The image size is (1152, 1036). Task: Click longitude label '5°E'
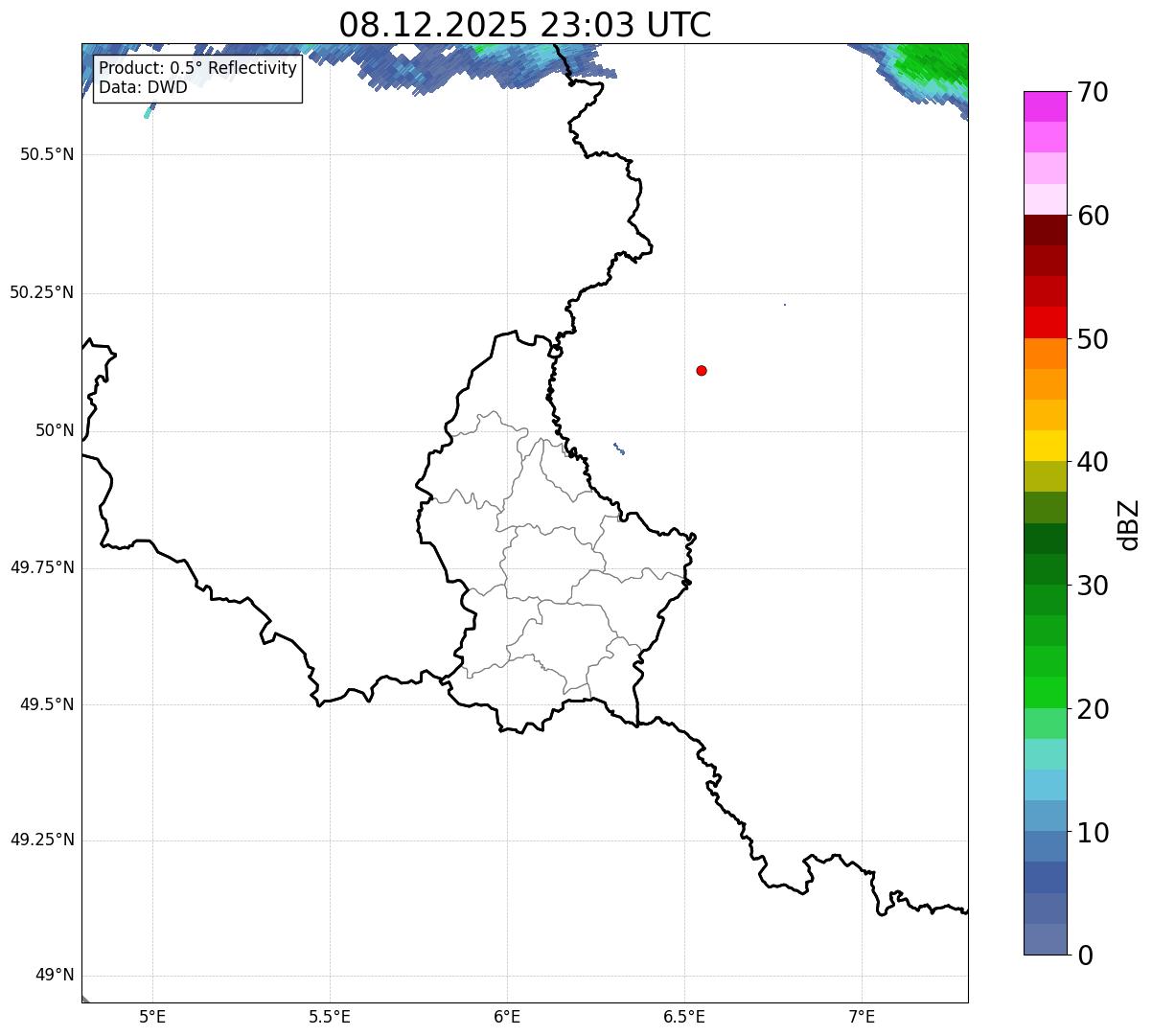152,1016
